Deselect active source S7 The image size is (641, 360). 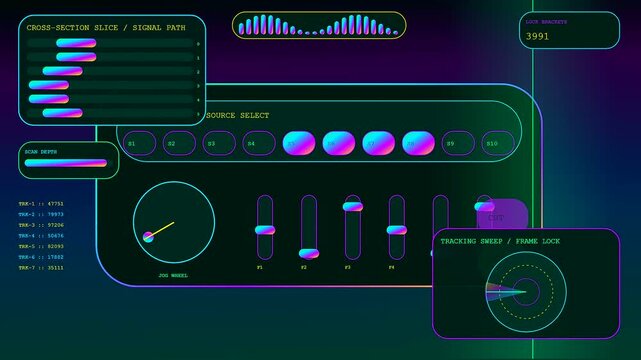tap(379, 143)
